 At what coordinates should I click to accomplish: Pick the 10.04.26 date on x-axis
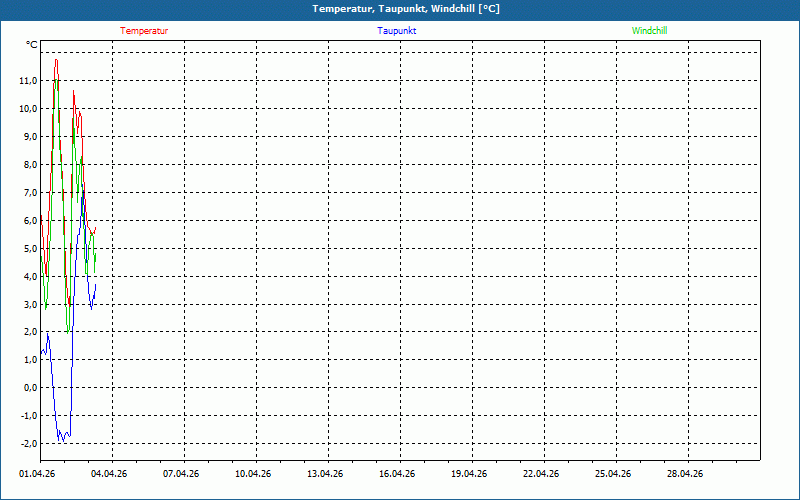(x=254, y=474)
